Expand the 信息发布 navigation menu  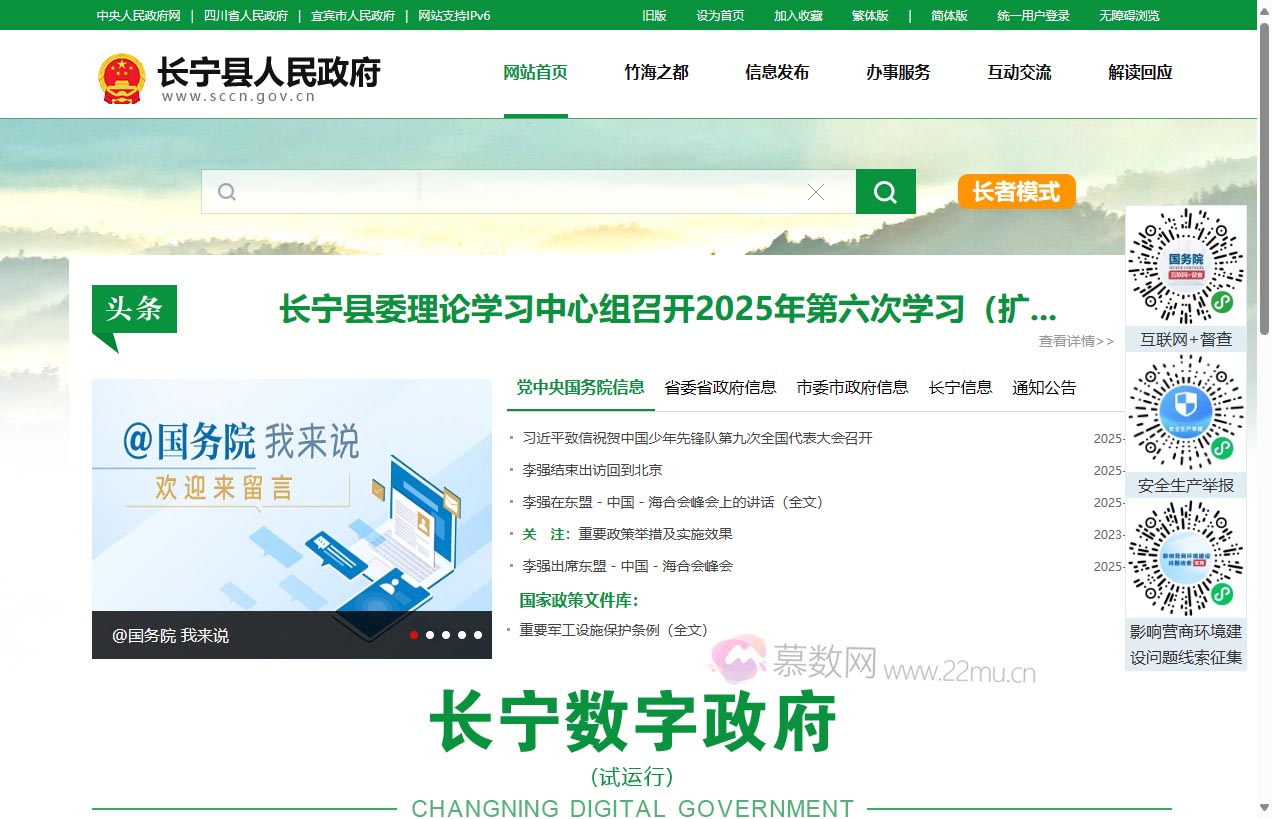tap(777, 72)
